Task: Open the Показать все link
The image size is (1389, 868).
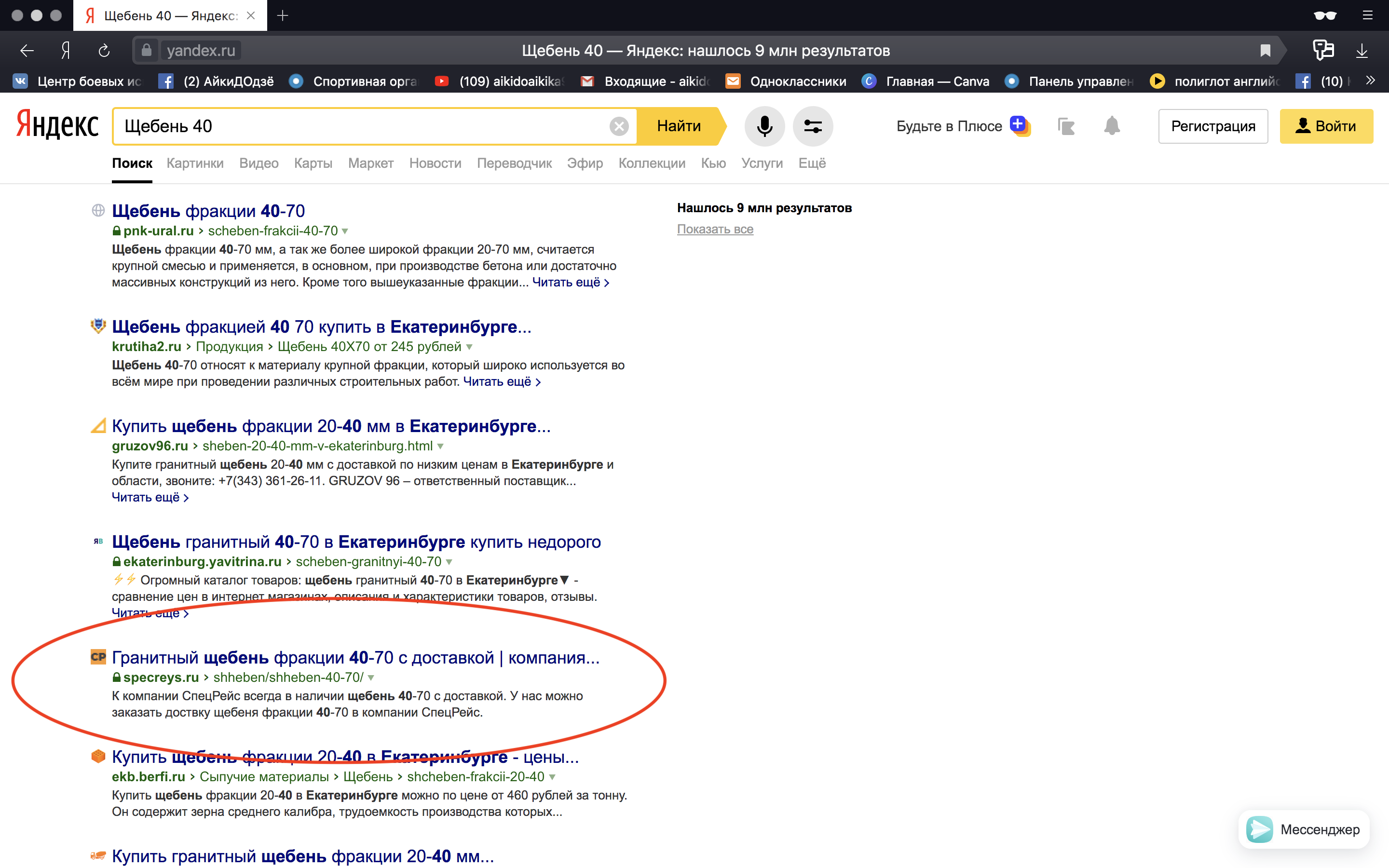Action: coord(715,229)
